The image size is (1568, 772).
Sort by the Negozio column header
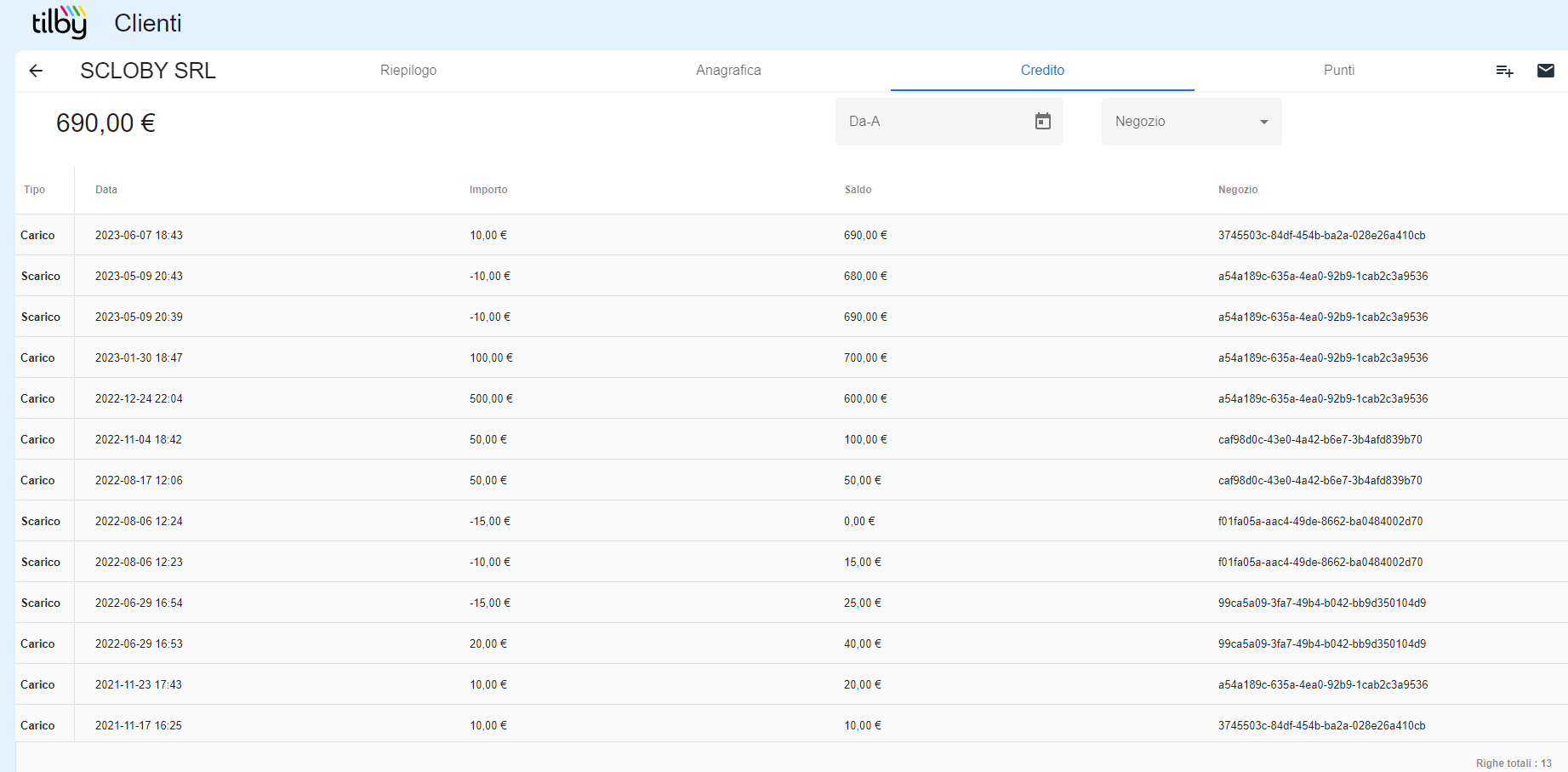click(1238, 190)
